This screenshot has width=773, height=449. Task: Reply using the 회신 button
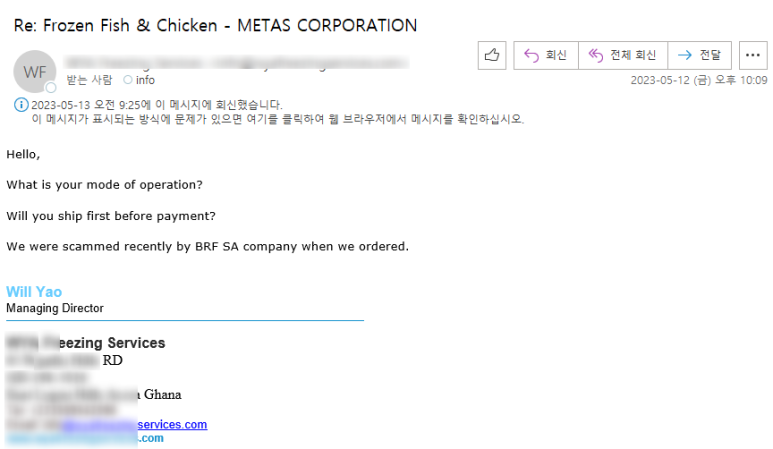click(546, 55)
